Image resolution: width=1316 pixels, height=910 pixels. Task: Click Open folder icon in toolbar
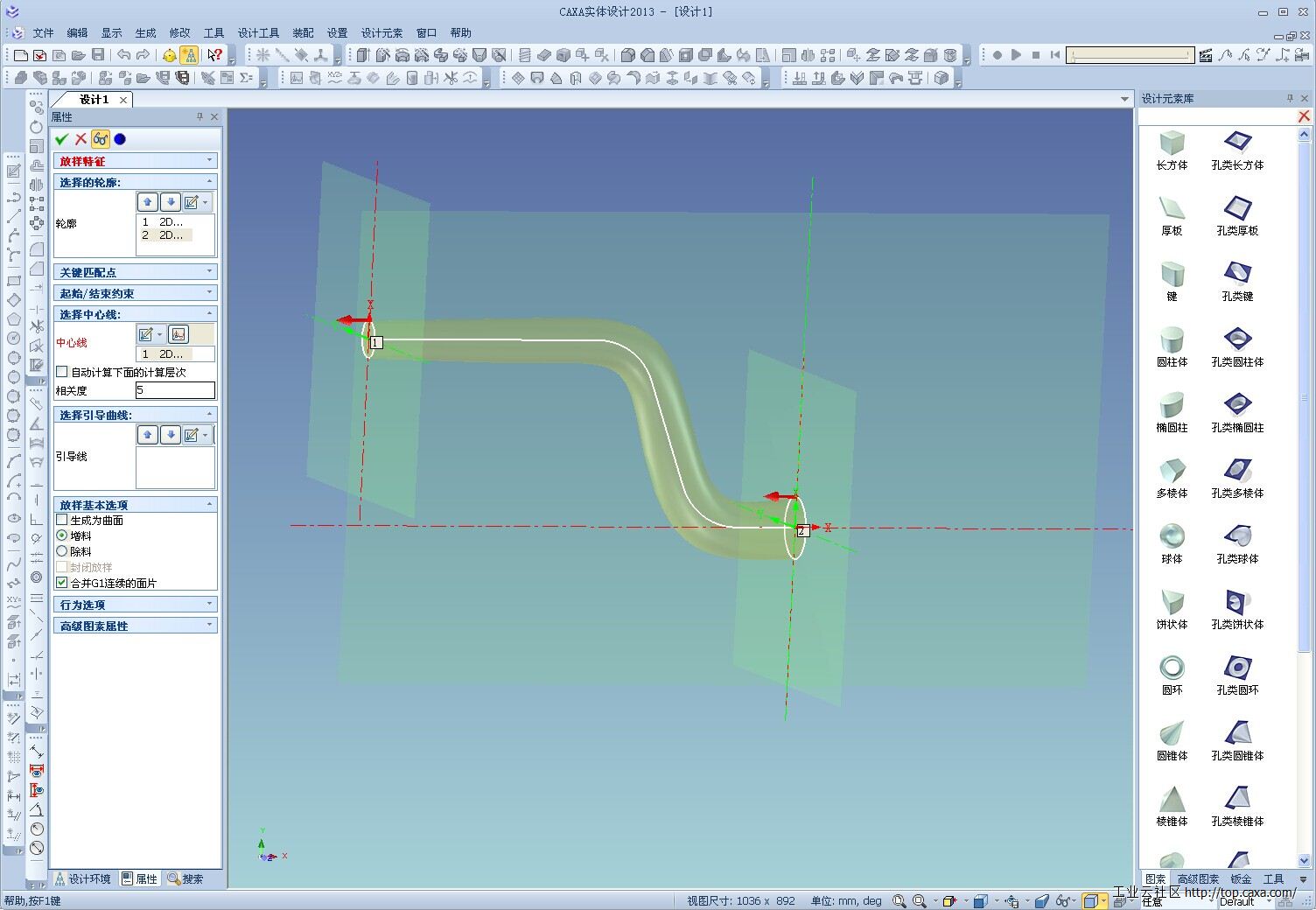point(79,55)
